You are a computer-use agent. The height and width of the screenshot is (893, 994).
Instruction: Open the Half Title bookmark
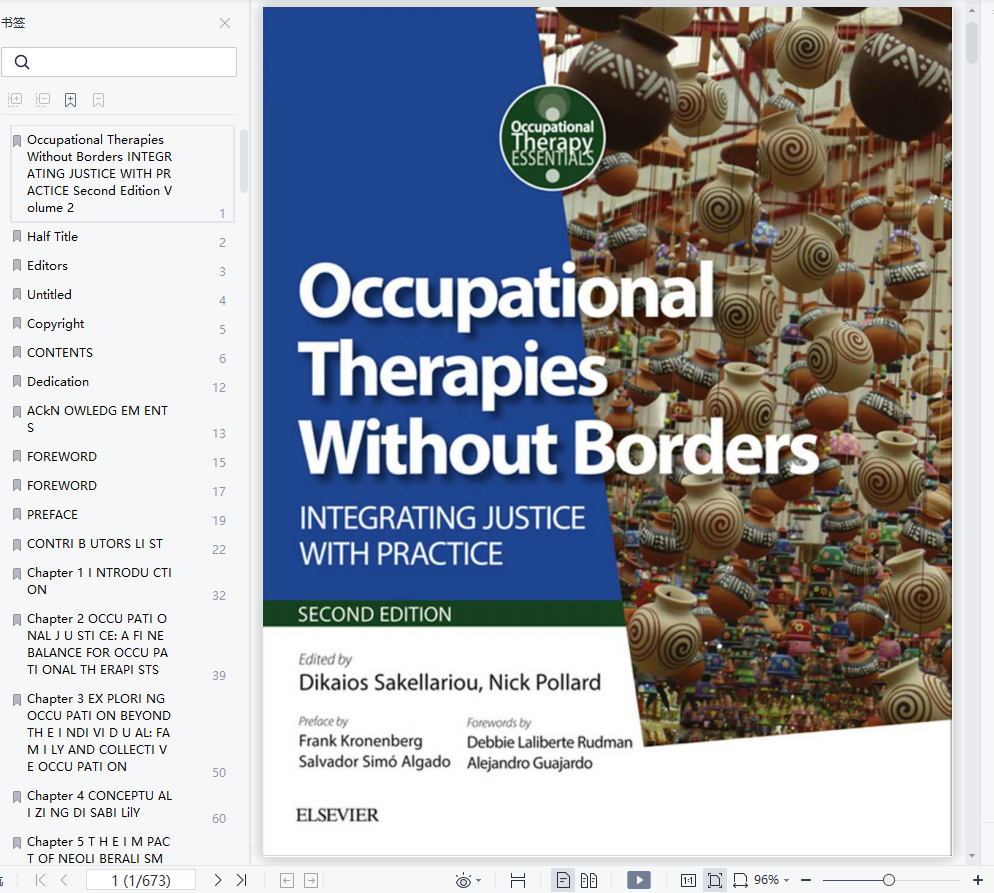tap(53, 236)
